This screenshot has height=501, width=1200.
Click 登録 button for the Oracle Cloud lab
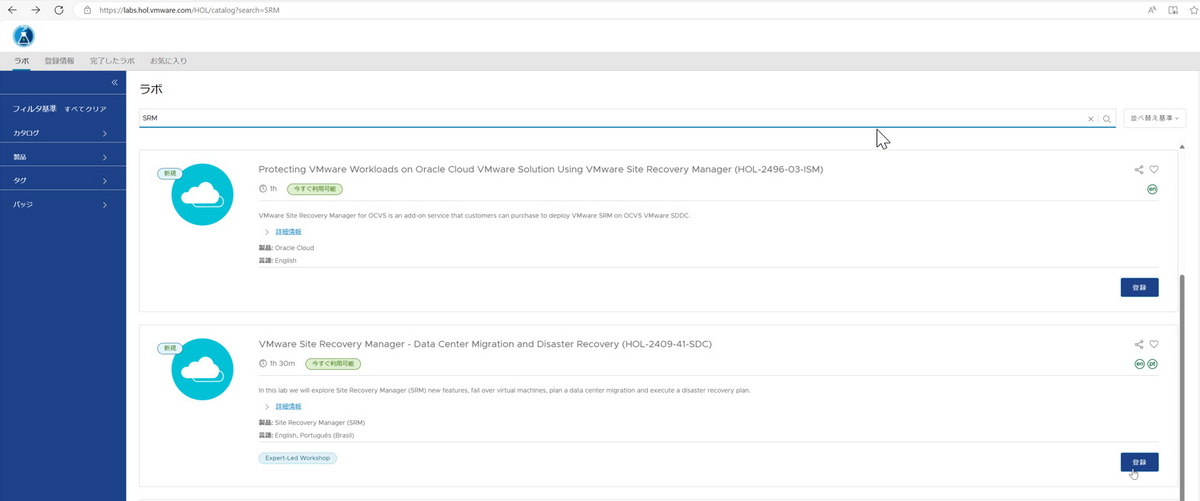pos(1139,288)
